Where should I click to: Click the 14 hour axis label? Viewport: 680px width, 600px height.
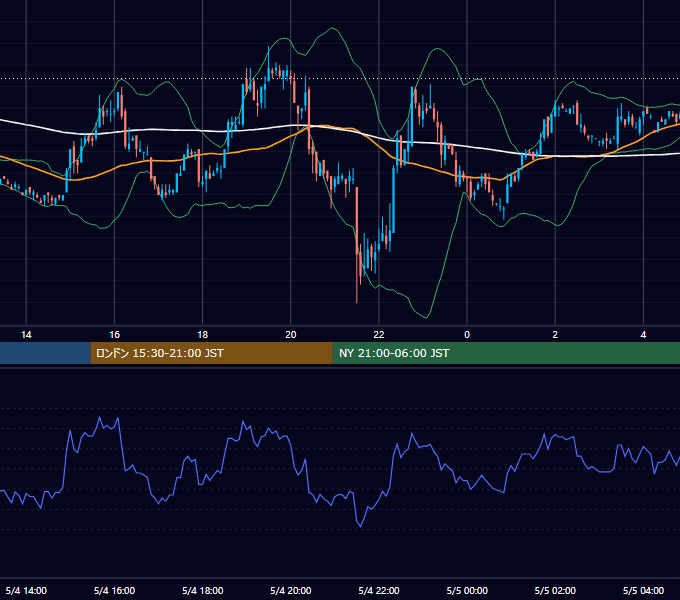point(26,335)
